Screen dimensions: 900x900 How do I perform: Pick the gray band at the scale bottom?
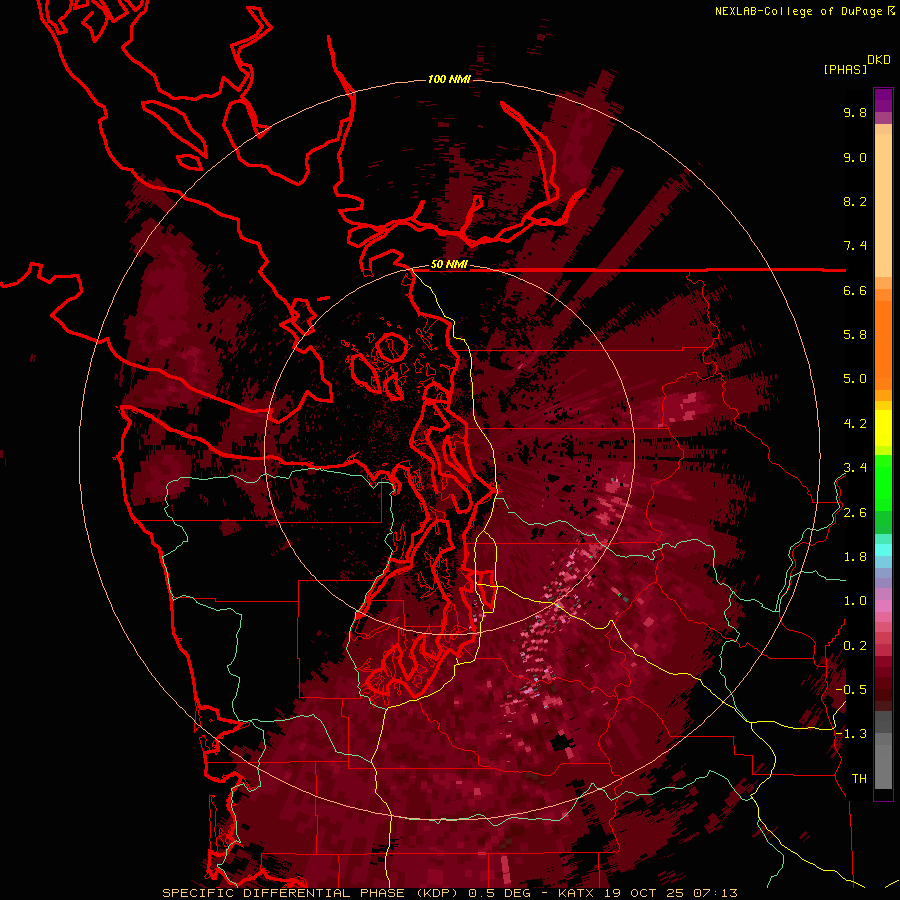pos(883,752)
